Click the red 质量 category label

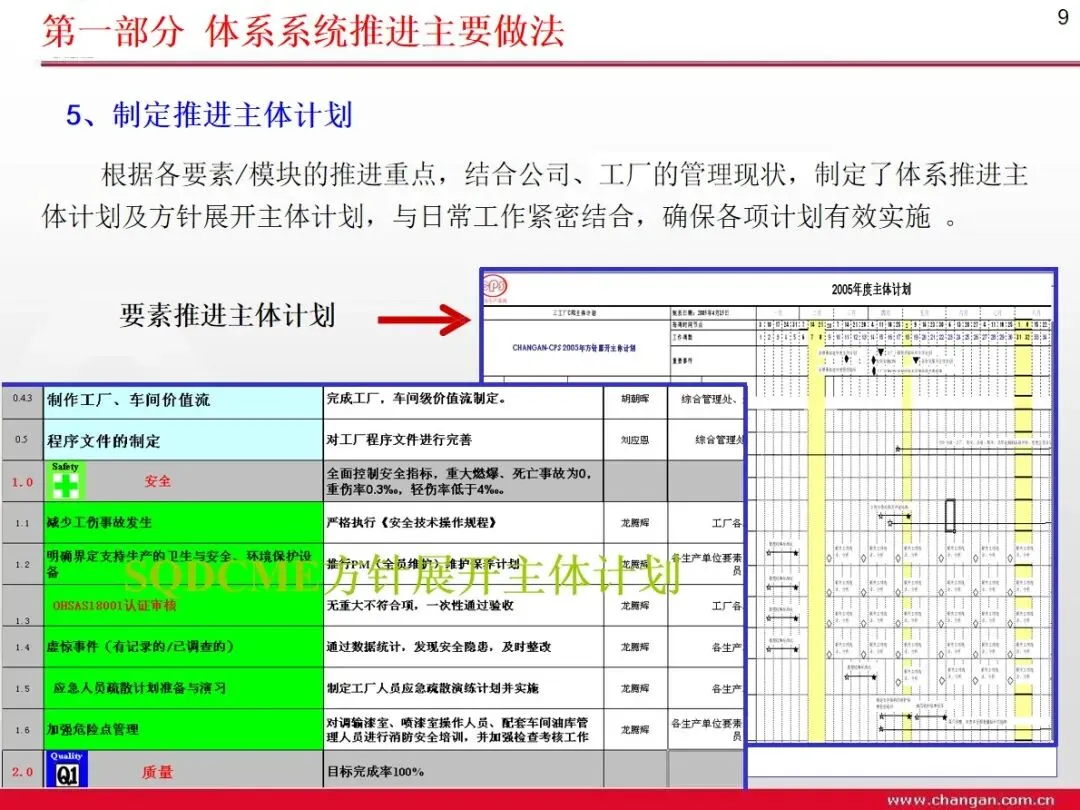[x=157, y=772]
